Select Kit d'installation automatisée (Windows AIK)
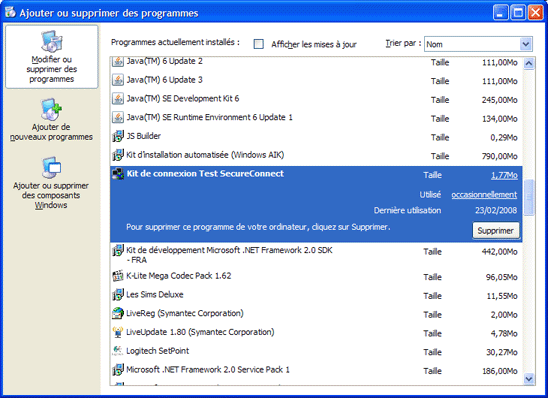548x398 pixels. (x=205, y=155)
